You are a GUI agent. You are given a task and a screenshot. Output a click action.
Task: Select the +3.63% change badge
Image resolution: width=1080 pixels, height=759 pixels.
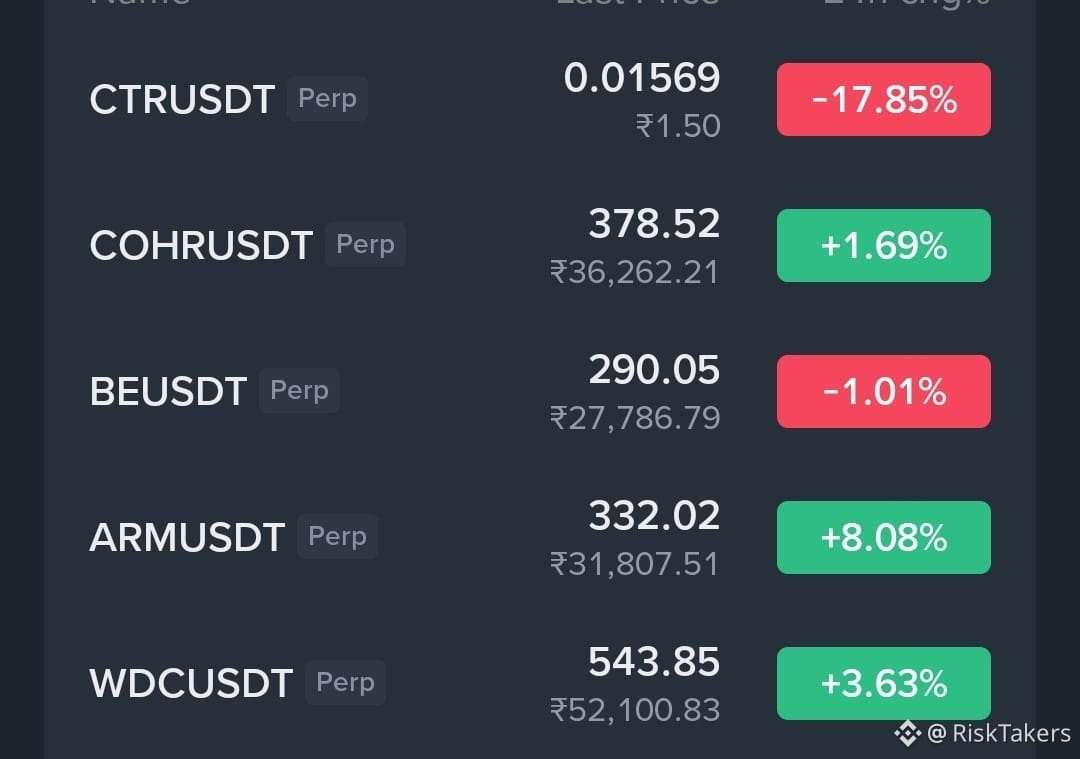click(x=884, y=683)
